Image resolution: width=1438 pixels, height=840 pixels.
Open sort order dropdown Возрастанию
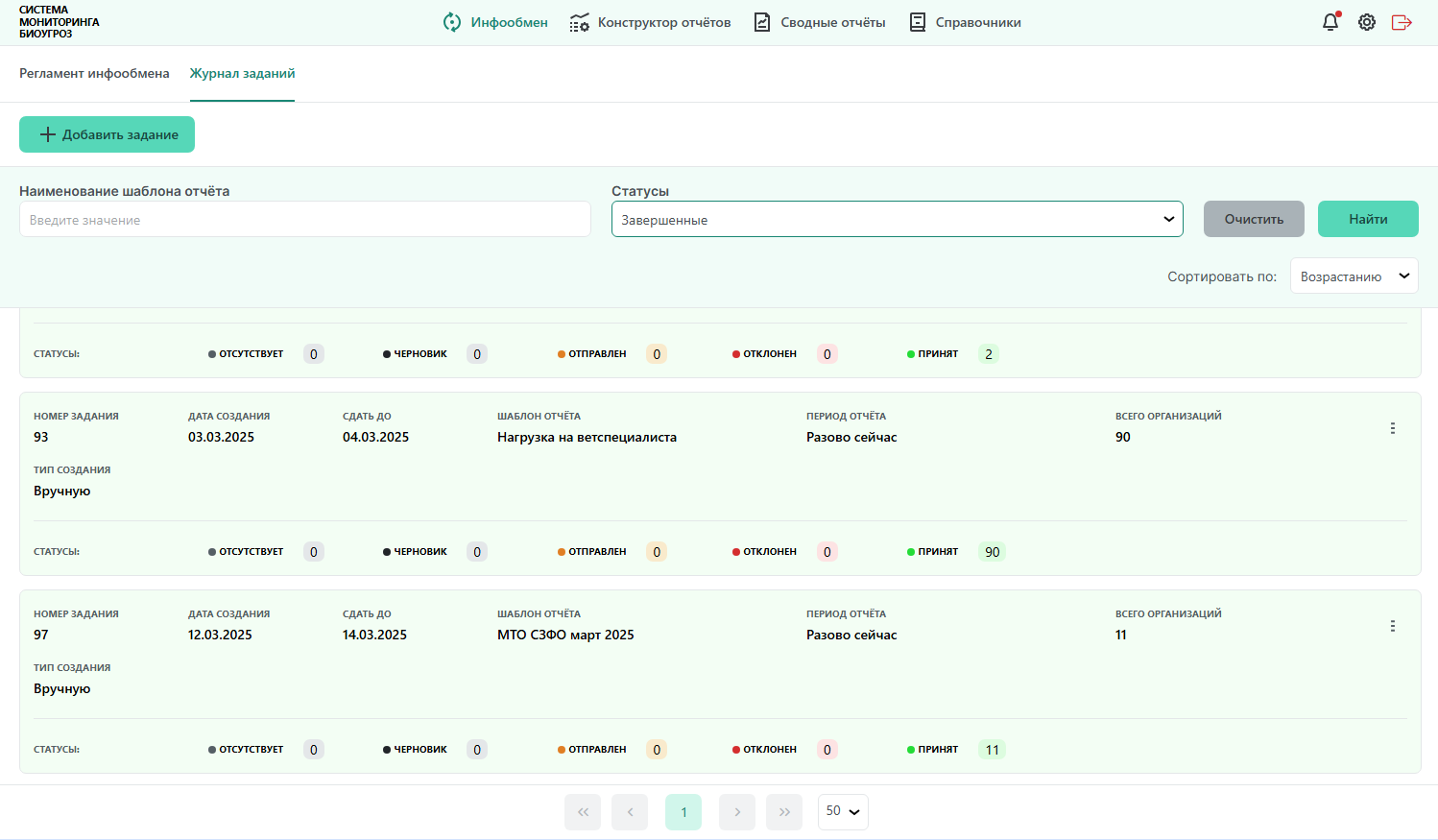(1354, 276)
